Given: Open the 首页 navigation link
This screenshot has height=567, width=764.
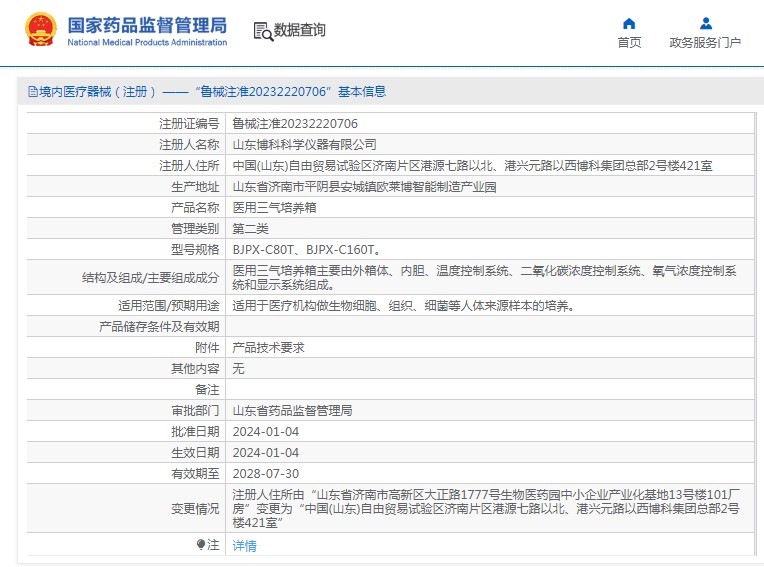Looking at the screenshot, I should [629, 42].
